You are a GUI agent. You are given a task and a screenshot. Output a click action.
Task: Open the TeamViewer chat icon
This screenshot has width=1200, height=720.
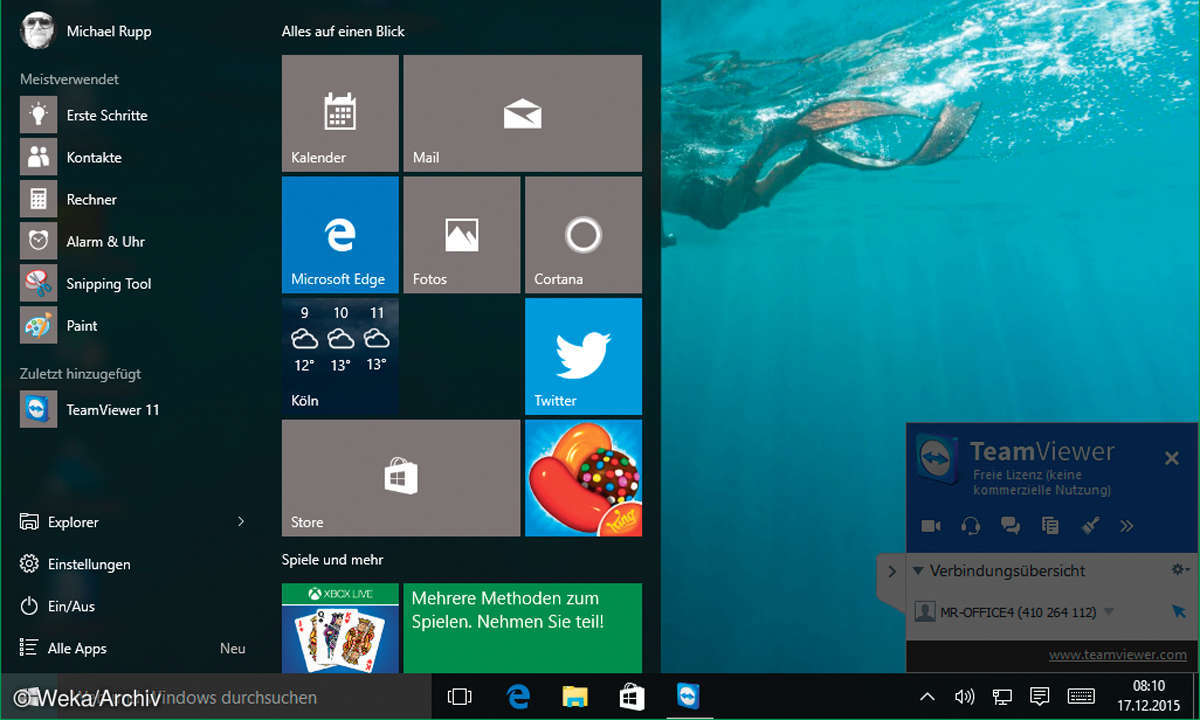click(1010, 525)
